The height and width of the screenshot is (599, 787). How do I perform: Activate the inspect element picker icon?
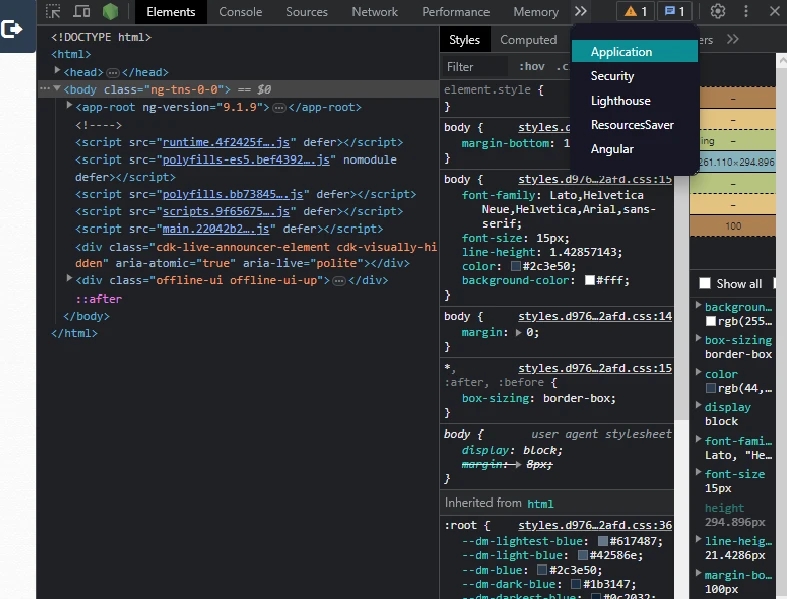coord(53,11)
